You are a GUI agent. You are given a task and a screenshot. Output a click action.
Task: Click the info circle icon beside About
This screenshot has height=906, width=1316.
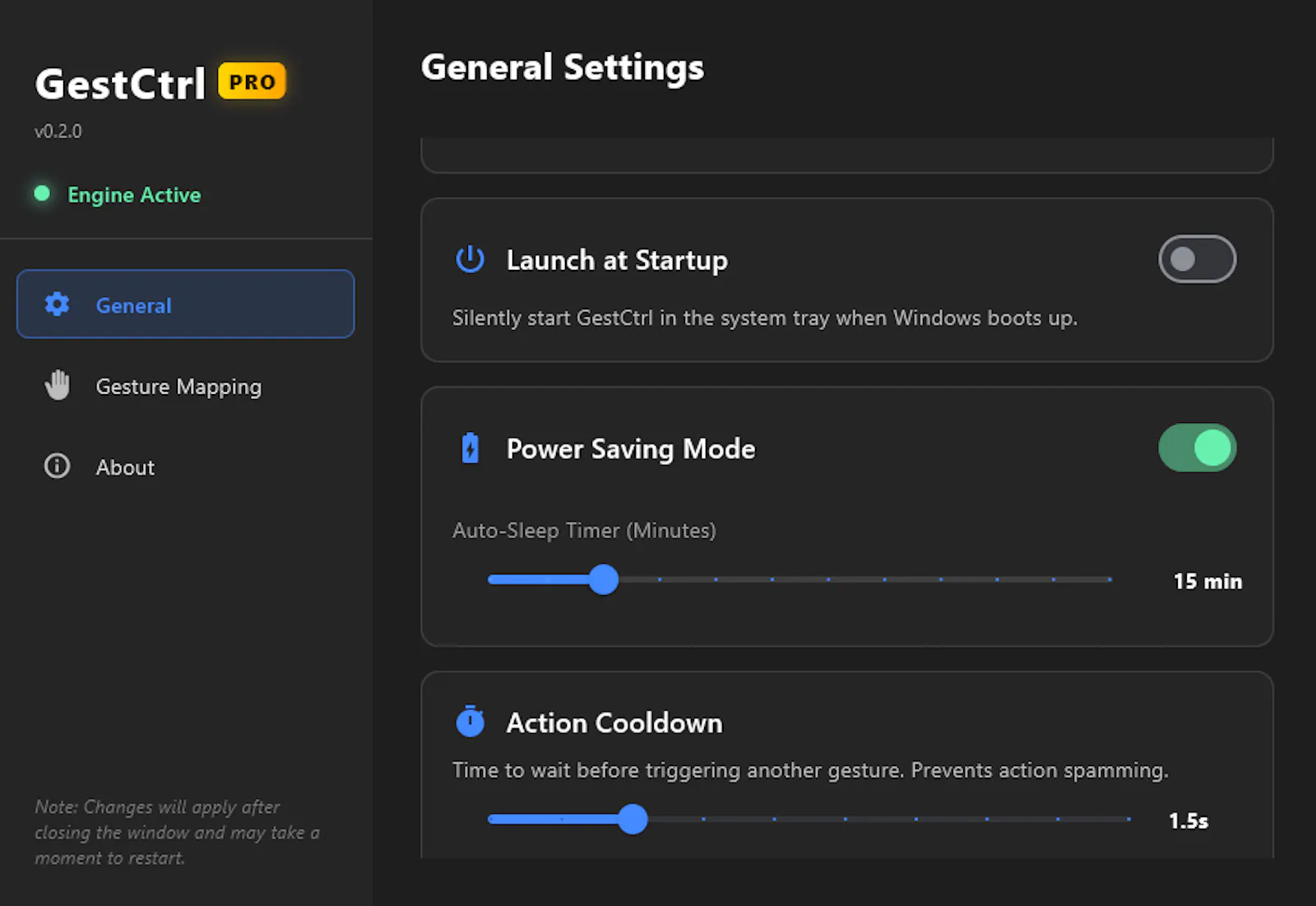[x=57, y=467]
